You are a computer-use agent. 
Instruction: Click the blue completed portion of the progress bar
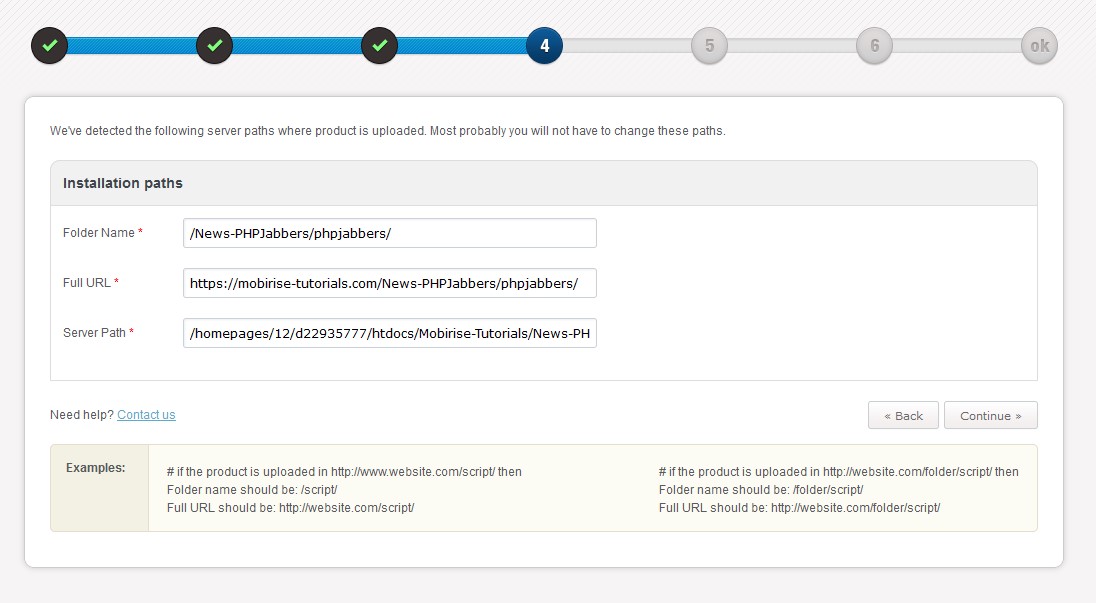click(300, 45)
